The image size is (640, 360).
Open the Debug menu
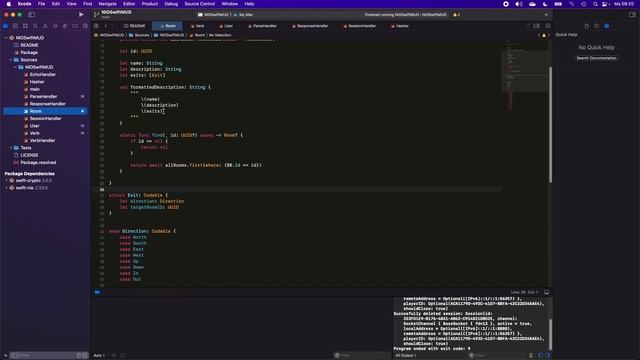(x=171, y=4)
